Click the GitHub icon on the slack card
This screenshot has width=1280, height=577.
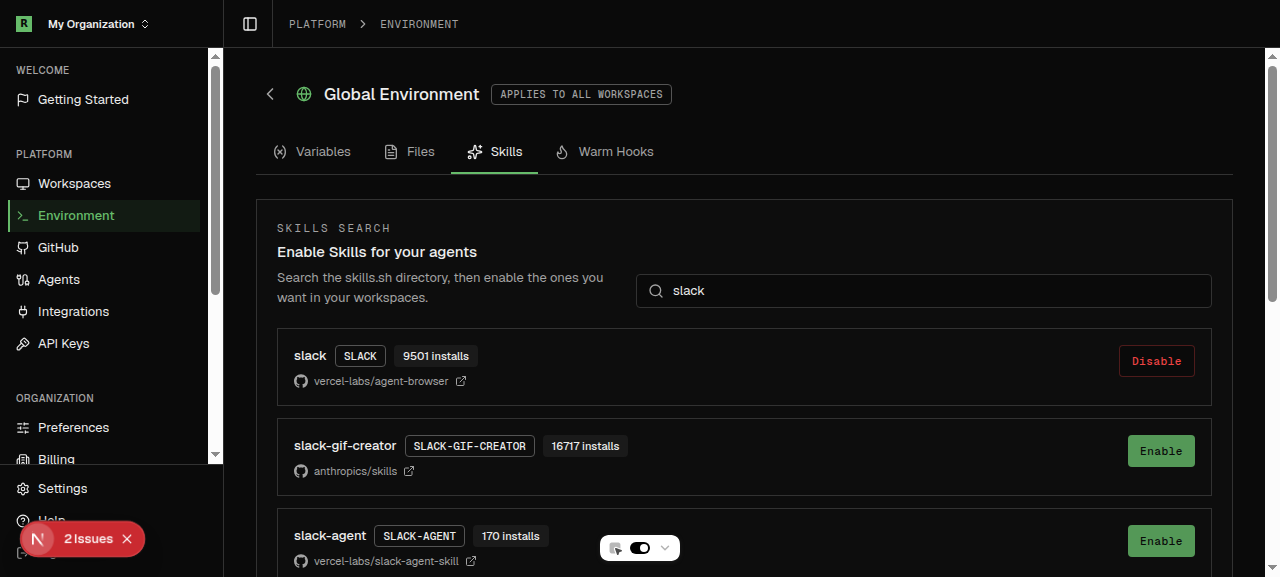click(x=301, y=381)
